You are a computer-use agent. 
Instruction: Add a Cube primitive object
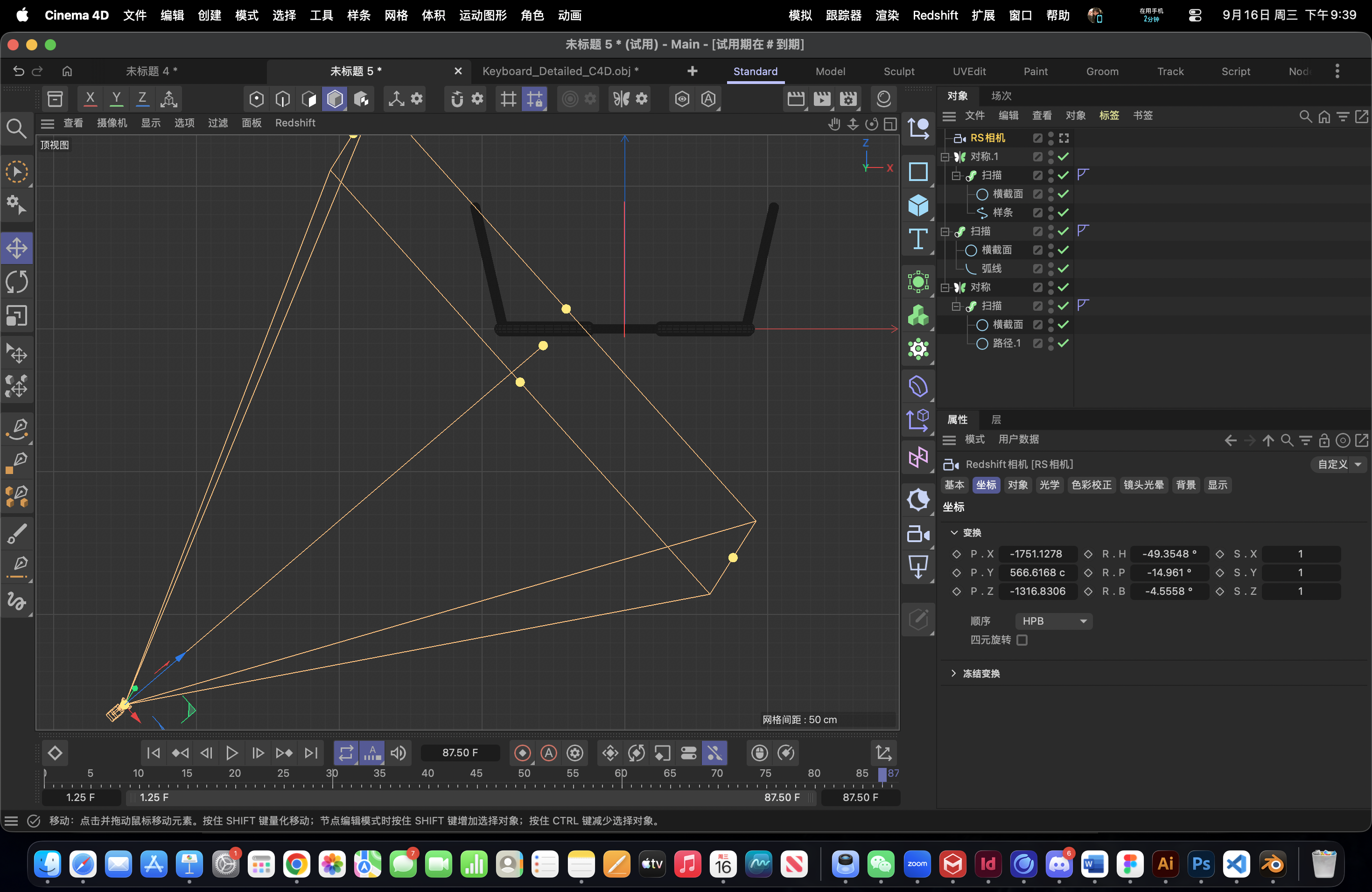pyautogui.click(x=918, y=205)
